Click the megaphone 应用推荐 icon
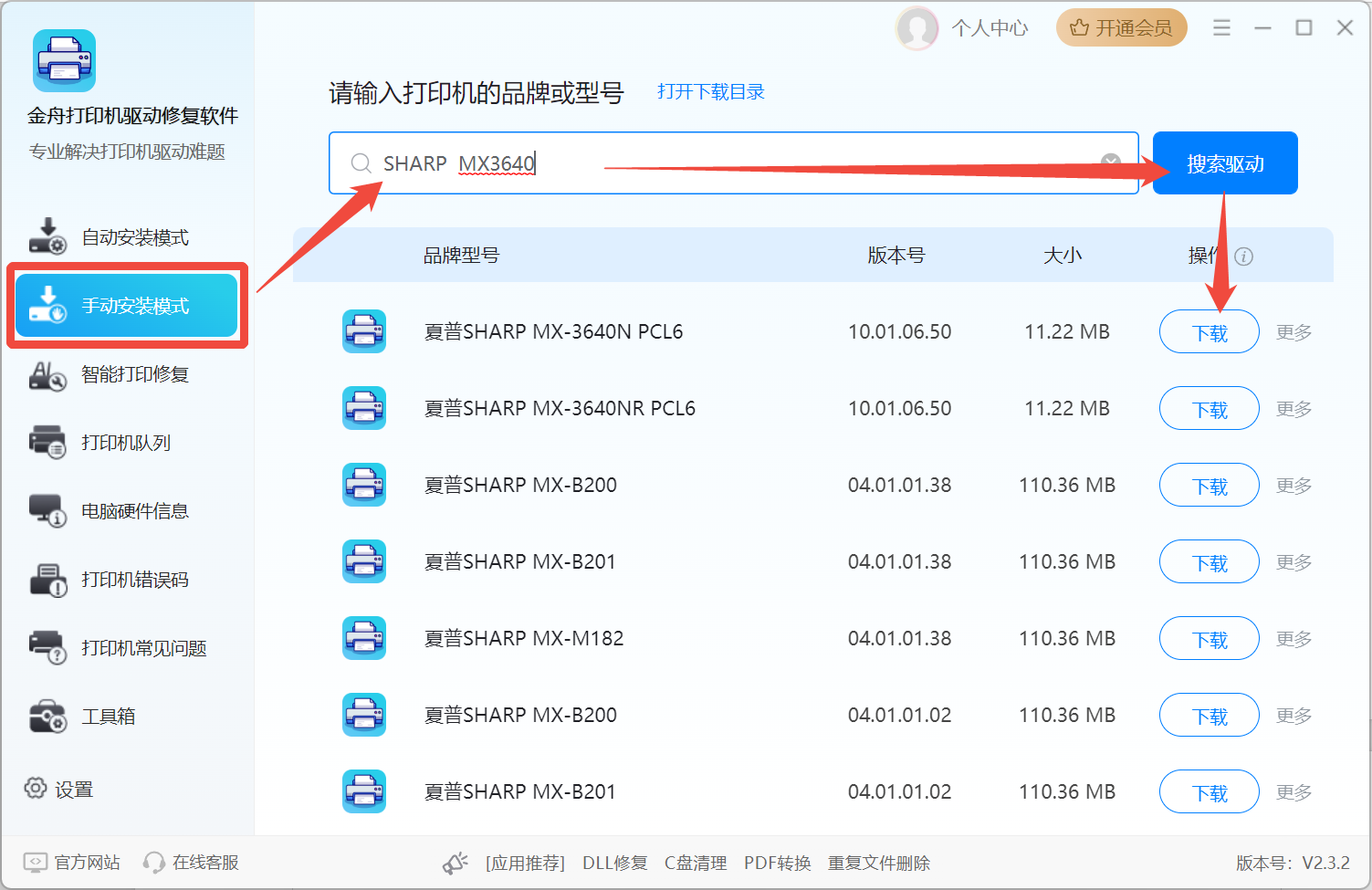 (456, 863)
